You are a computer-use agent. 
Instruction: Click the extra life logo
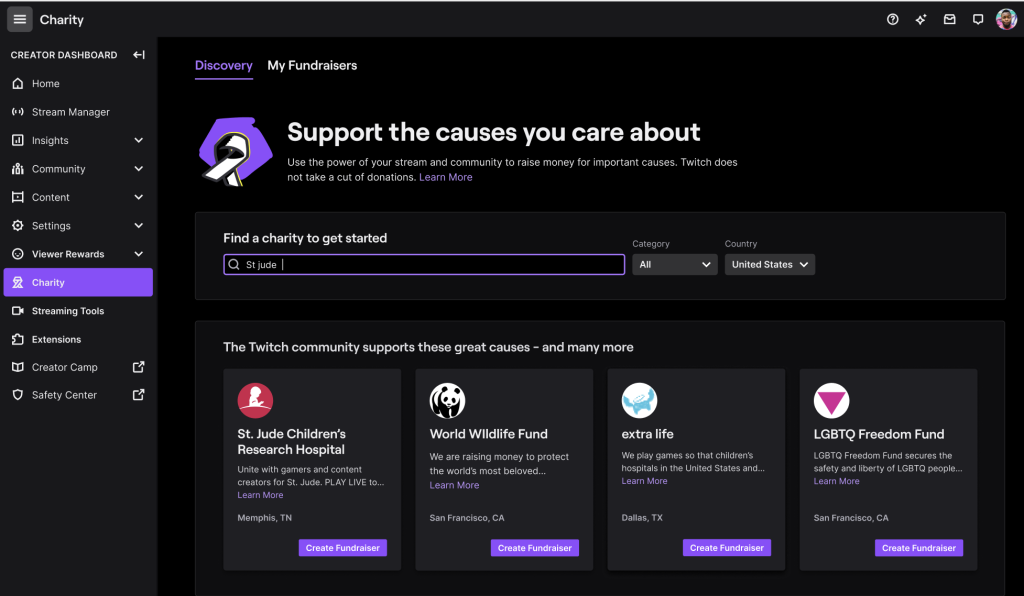(x=639, y=400)
